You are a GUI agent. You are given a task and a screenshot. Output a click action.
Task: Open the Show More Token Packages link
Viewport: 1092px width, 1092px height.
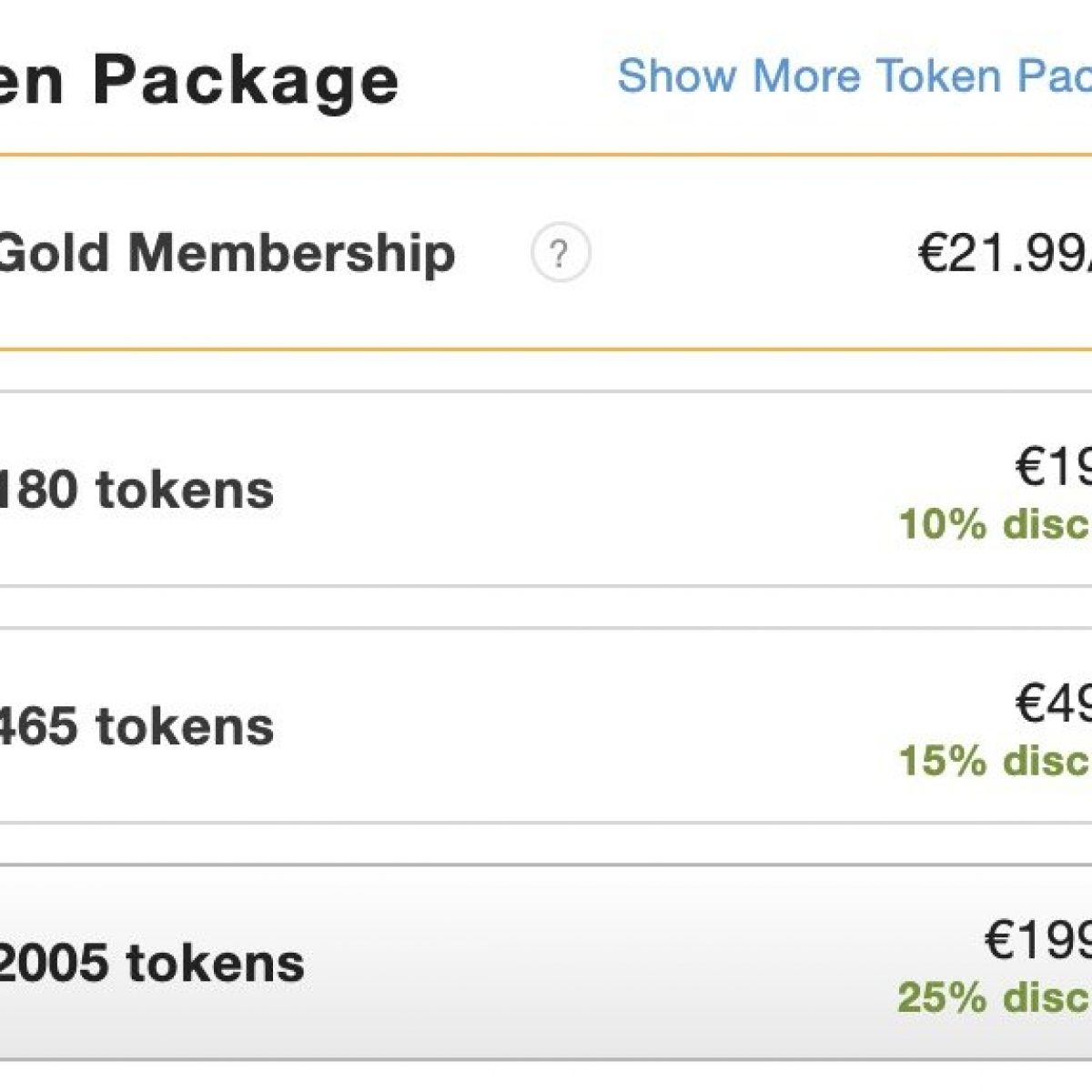click(854, 76)
